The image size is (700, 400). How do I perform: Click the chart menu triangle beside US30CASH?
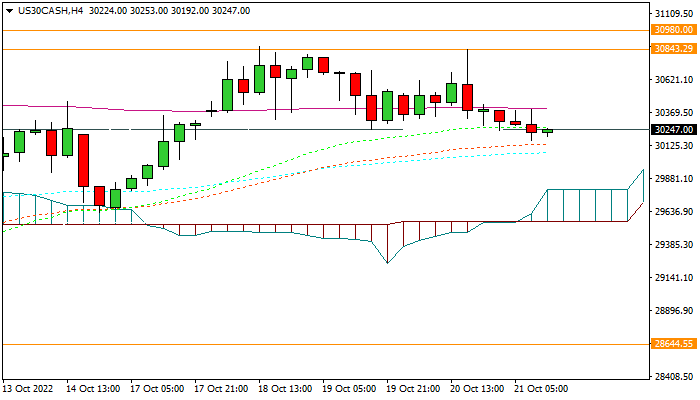coord(8,10)
